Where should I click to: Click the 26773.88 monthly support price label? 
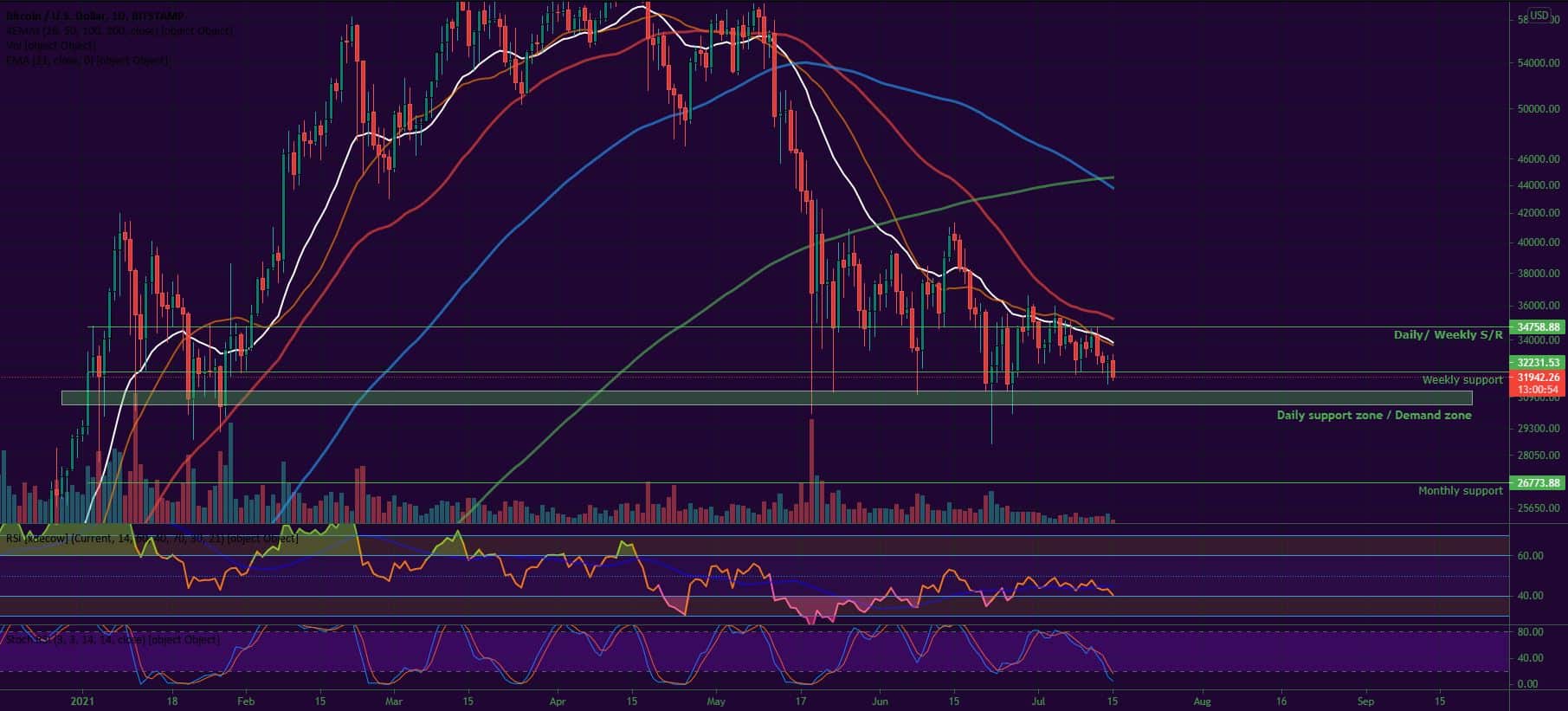click(1538, 483)
